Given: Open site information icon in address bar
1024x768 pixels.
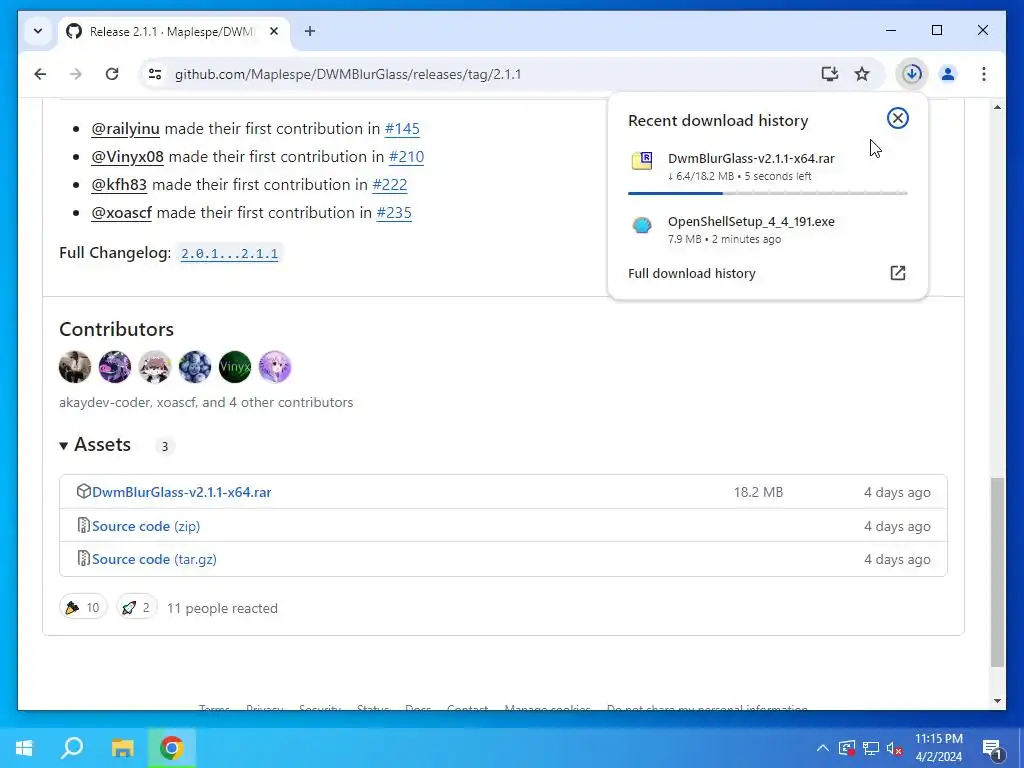Looking at the screenshot, I should pyautogui.click(x=155, y=74).
